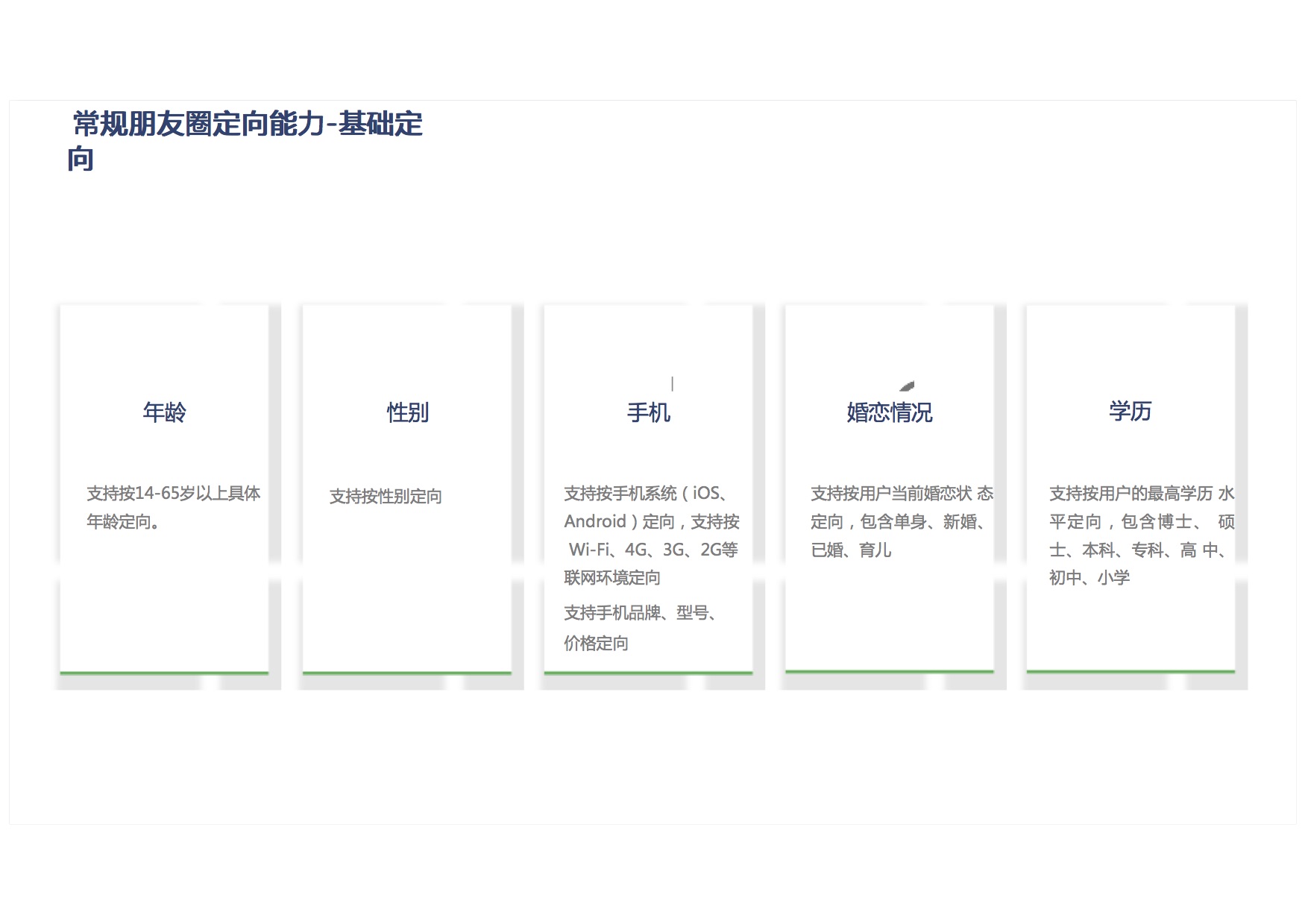The width and height of the screenshot is (1308, 924).
Task: Click the green bottom line of 年龄 card
Action: [164, 673]
